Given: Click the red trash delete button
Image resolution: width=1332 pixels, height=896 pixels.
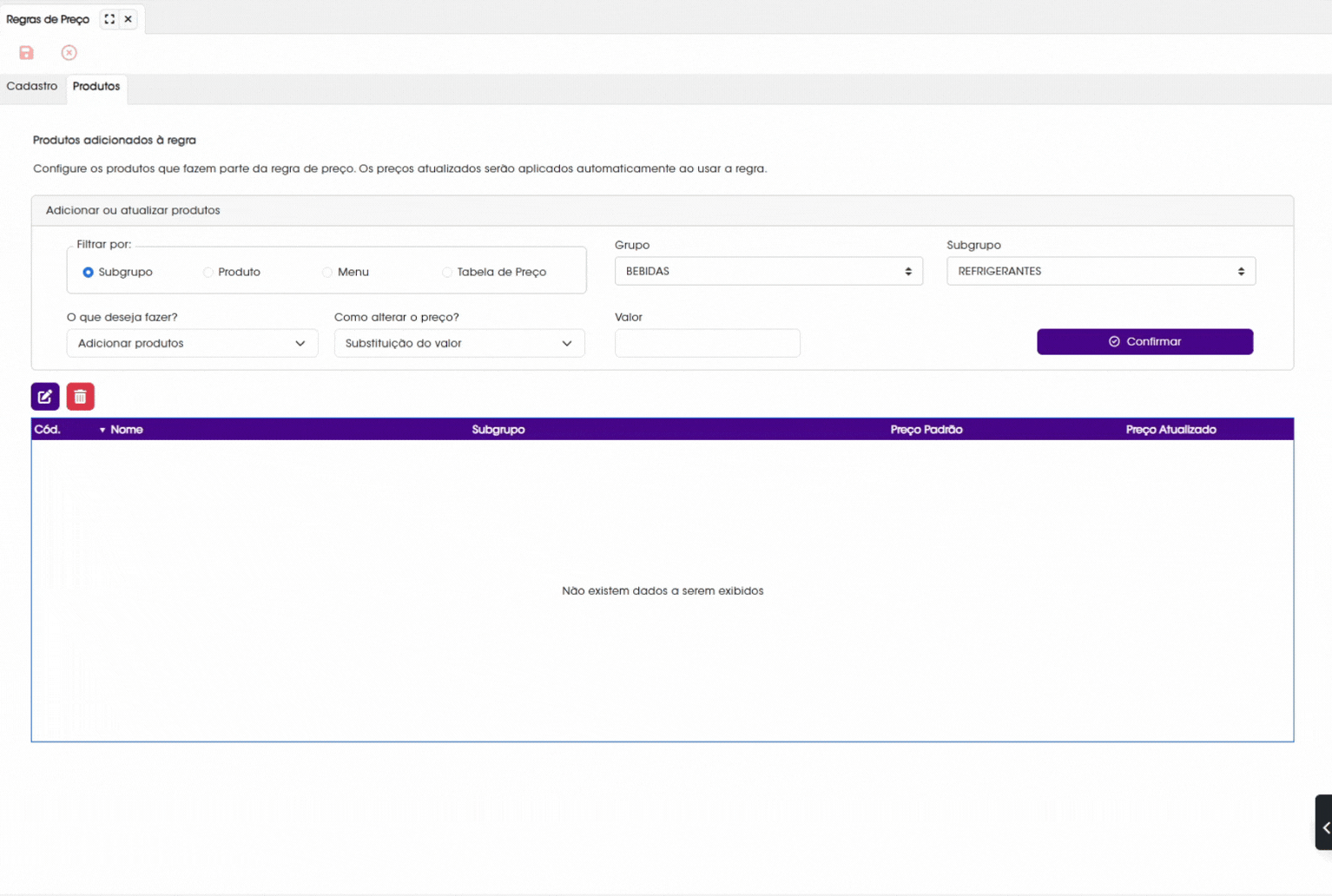Looking at the screenshot, I should tap(81, 397).
